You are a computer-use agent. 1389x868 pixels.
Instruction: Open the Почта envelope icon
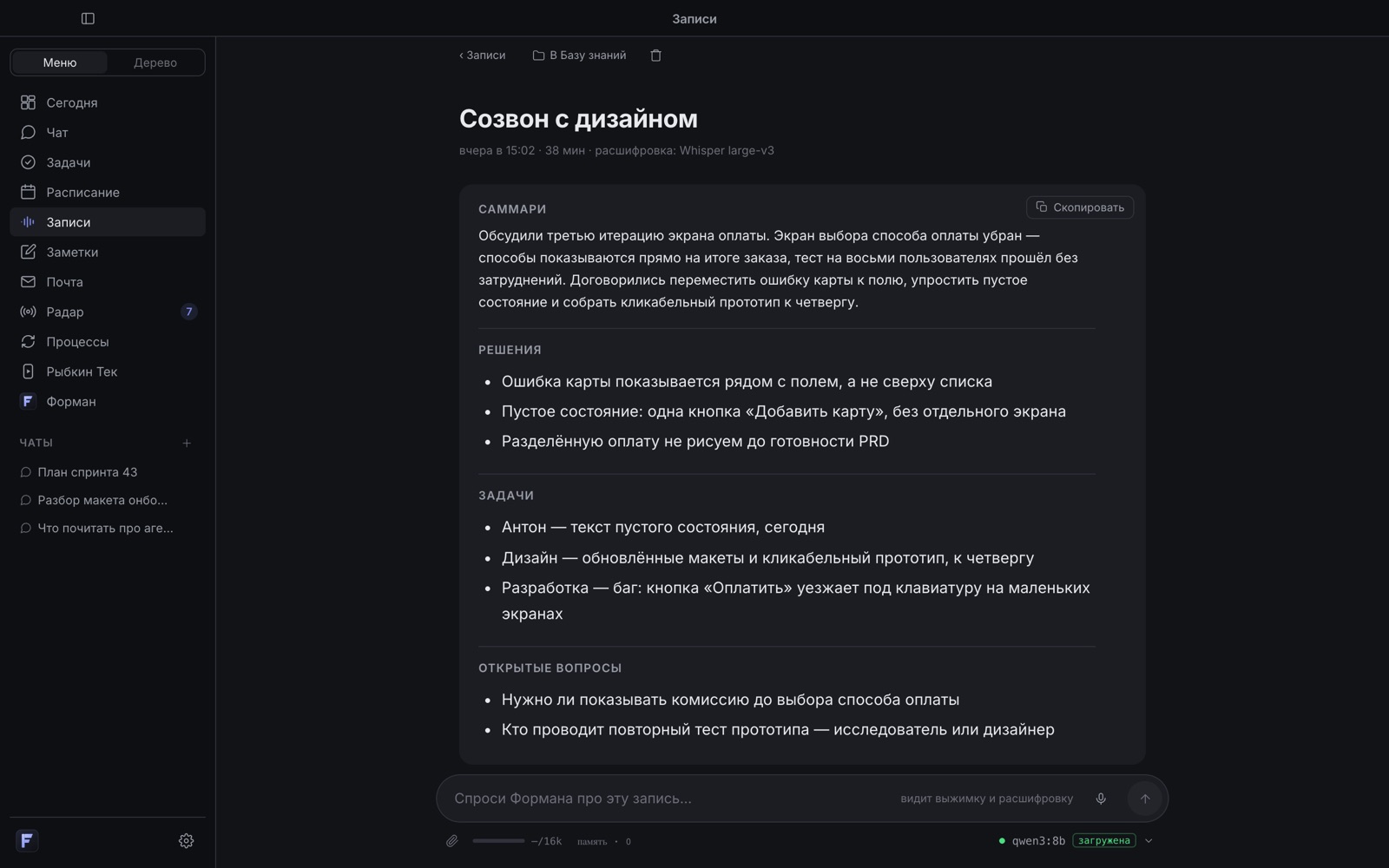(28, 282)
